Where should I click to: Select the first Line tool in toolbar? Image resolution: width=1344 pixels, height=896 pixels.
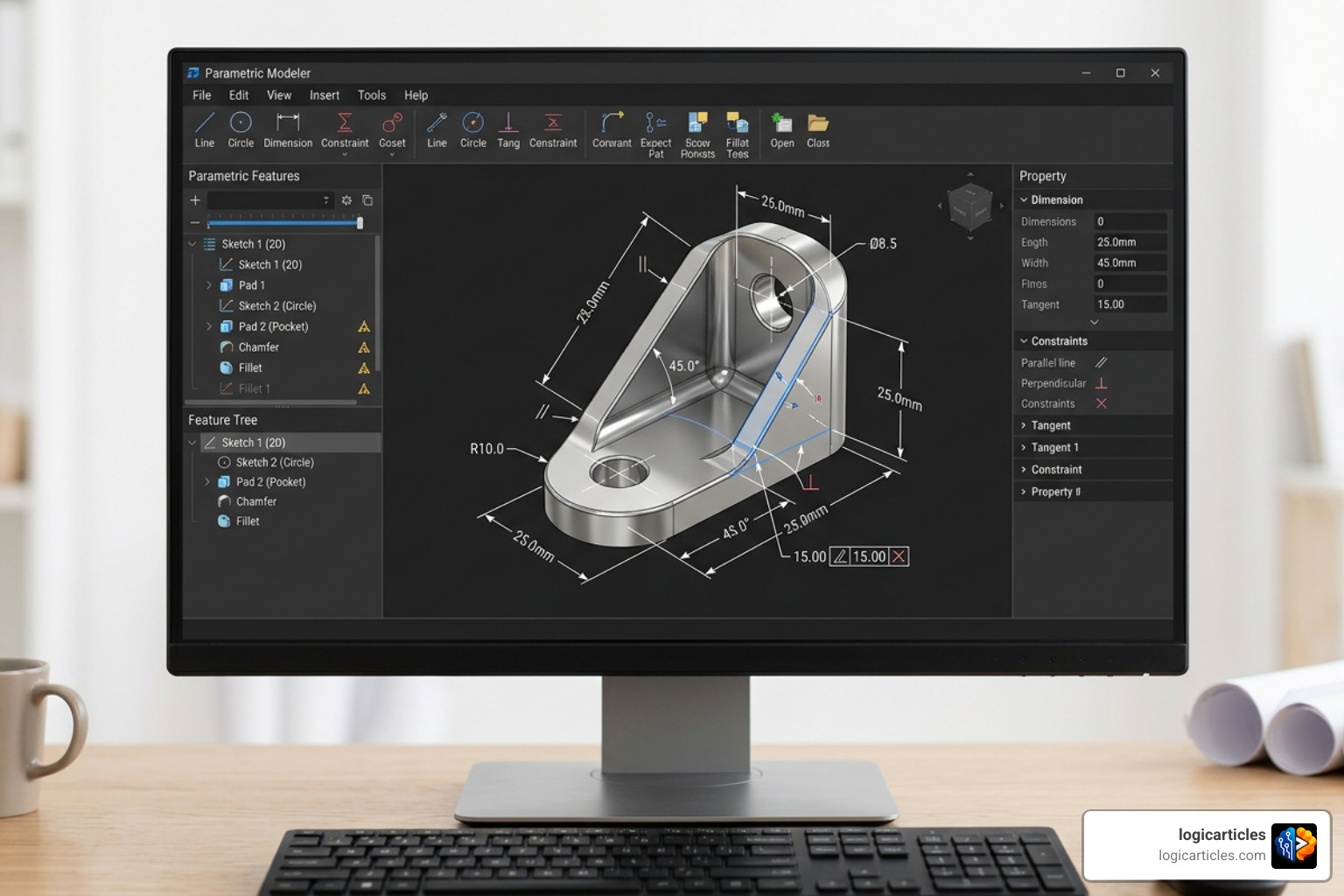[x=205, y=130]
